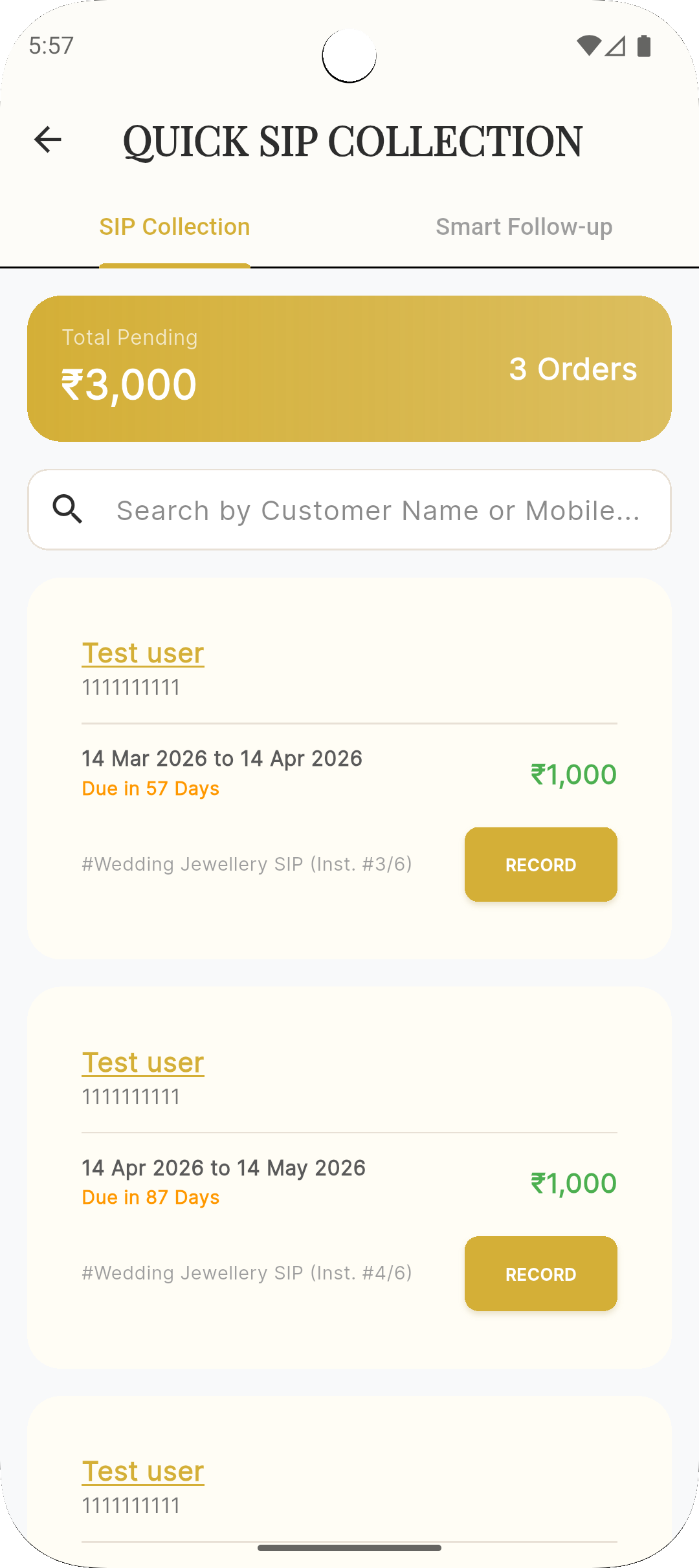This screenshot has width=699, height=1568.
Task: Open Test user link in second card
Action: 143,1062
